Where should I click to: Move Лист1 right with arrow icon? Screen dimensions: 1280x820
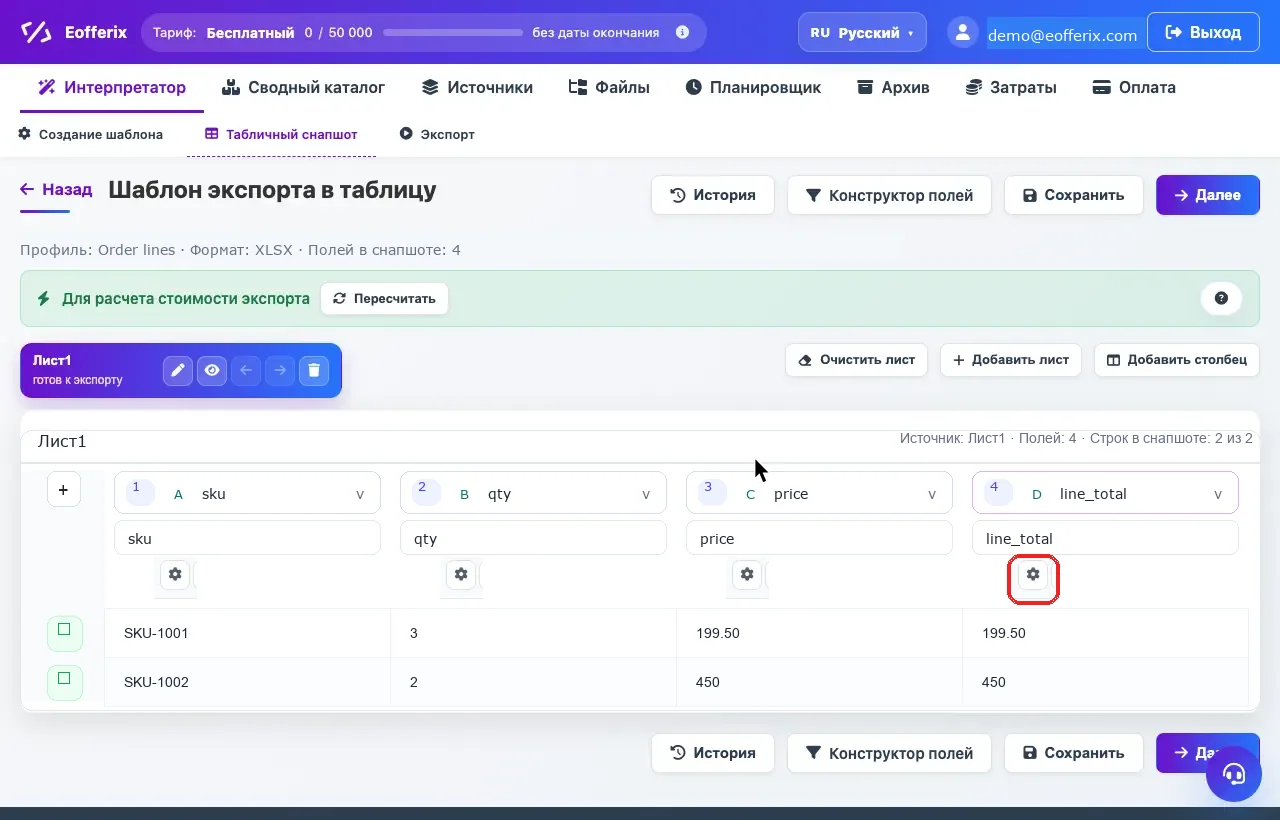[x=280, y=370]
